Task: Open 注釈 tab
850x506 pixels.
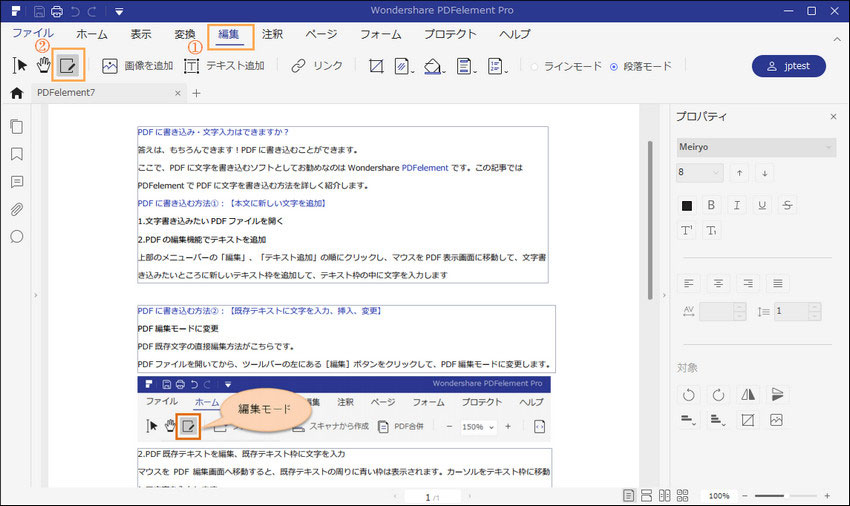Action: [x=272, y=34]
